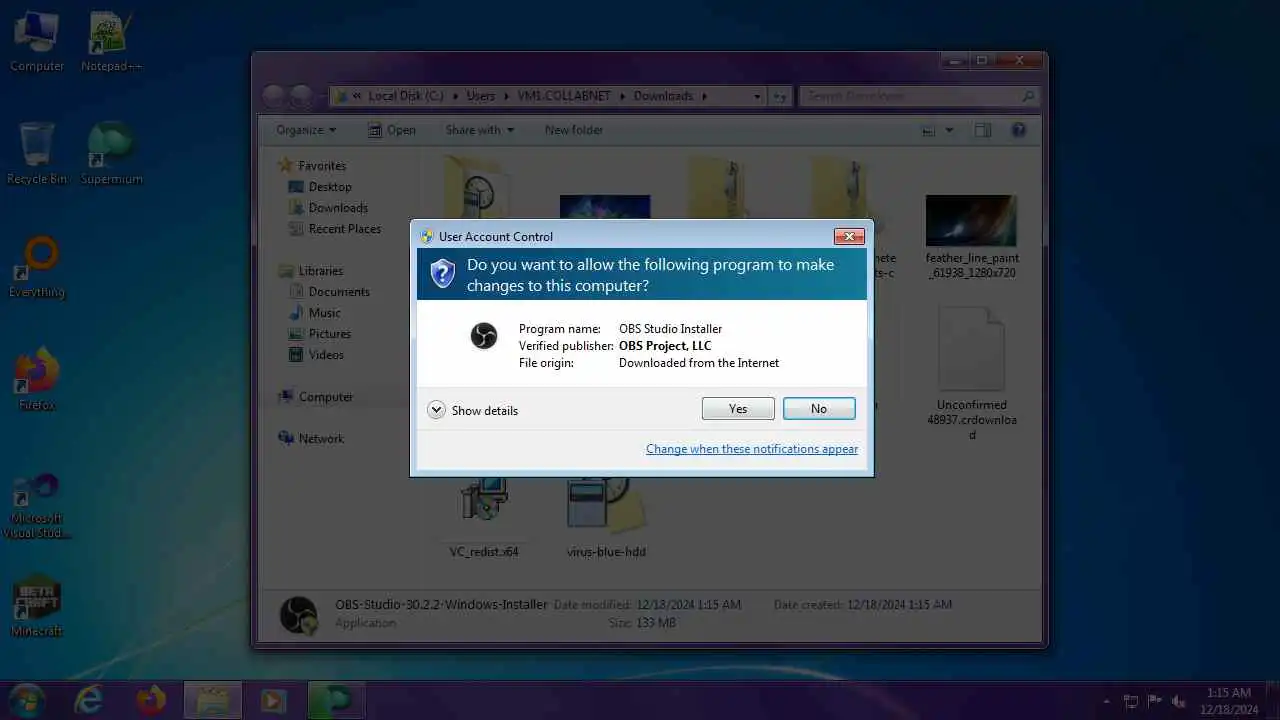The image size is (1280, 720).
Task: Select Unconfirmed 48937.crdownload file
Action: coord(971,374)
